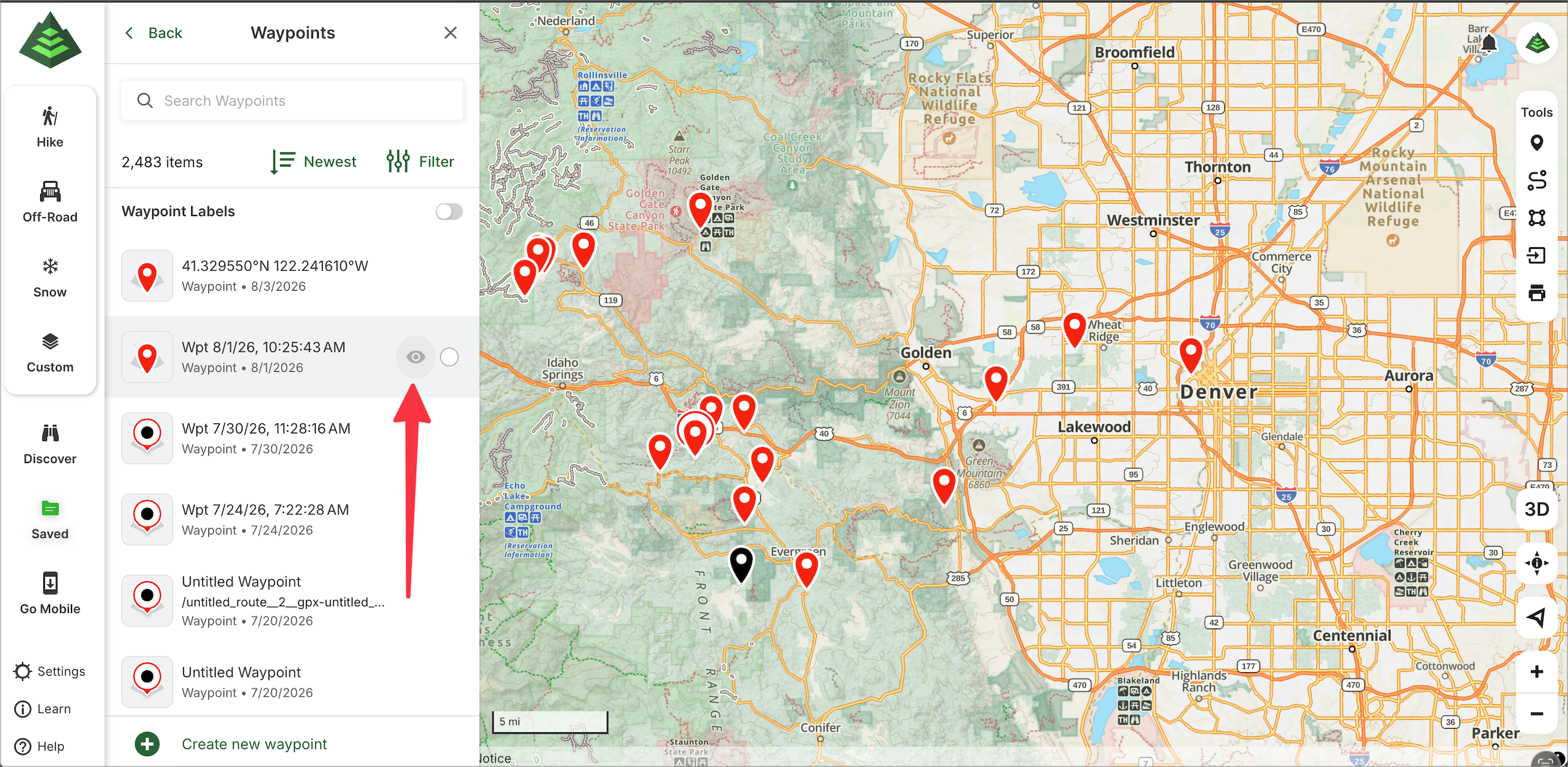Open waypoint Wpt 7/30/26, 11:28:16 AM
Screen dimensions: 1568x767
[292, 438]
